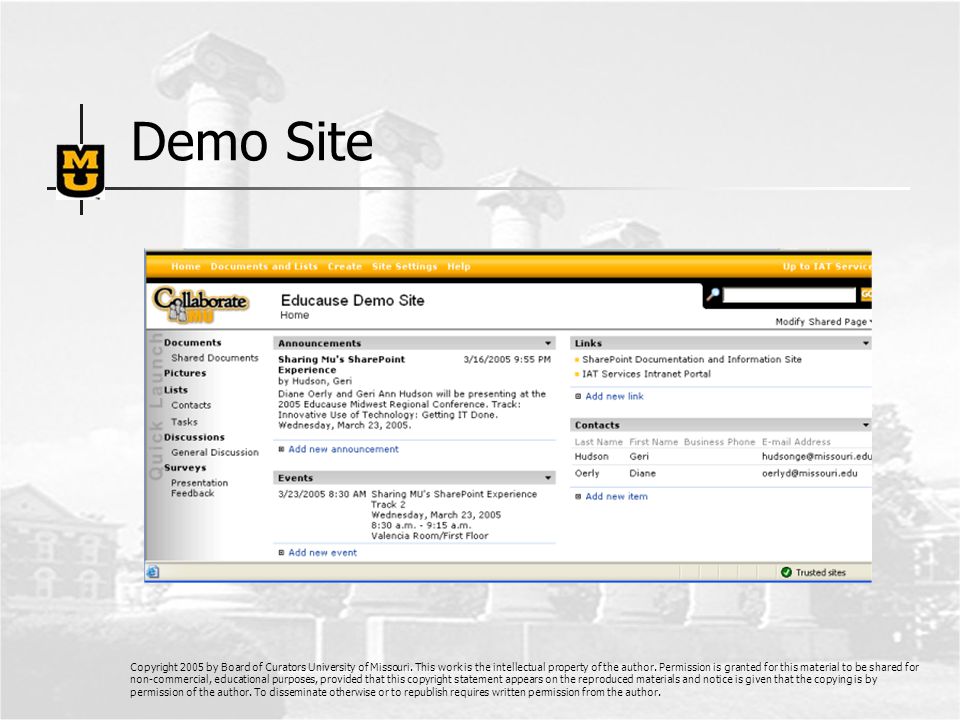Open Lists in Quick Launch

click(176, 390)
